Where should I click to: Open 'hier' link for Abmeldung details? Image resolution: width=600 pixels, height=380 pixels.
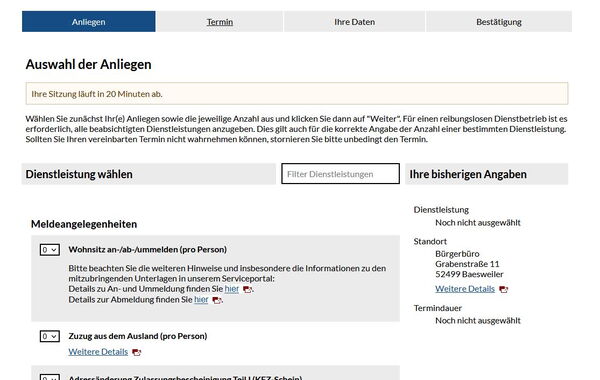tap(201, 299)
